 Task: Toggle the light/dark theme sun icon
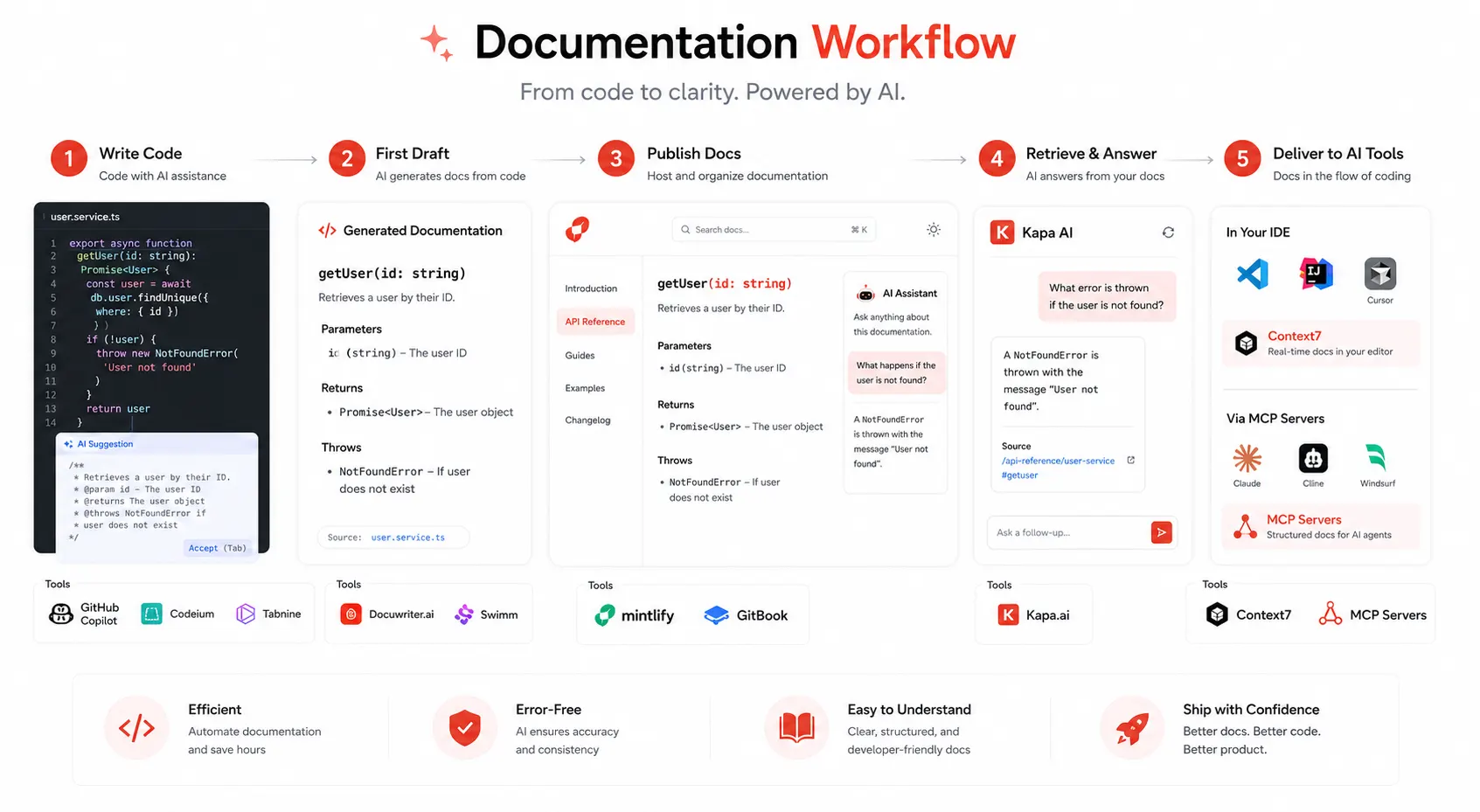point(934,230)
